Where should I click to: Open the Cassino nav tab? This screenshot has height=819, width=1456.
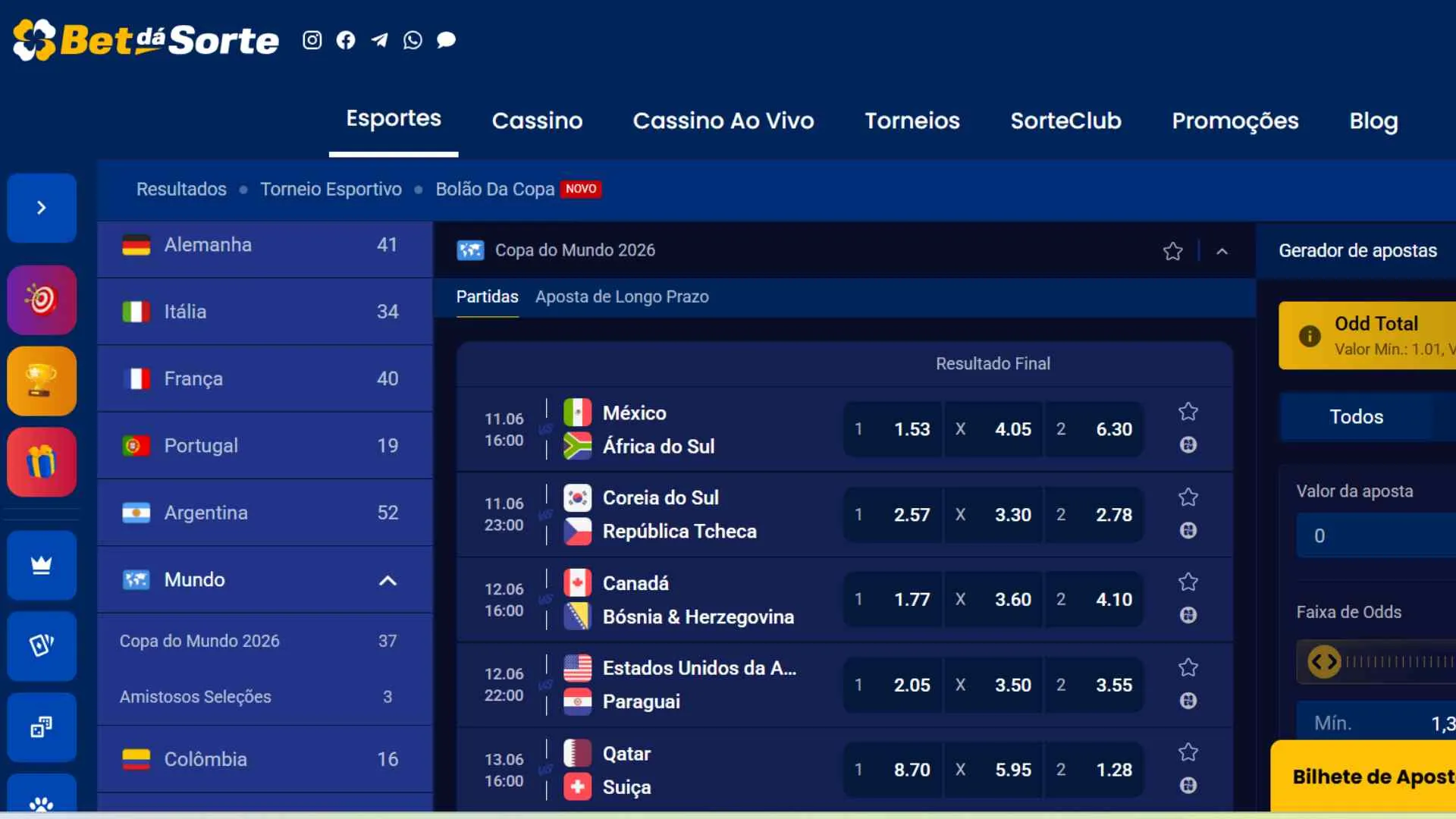tap(537, 121)
